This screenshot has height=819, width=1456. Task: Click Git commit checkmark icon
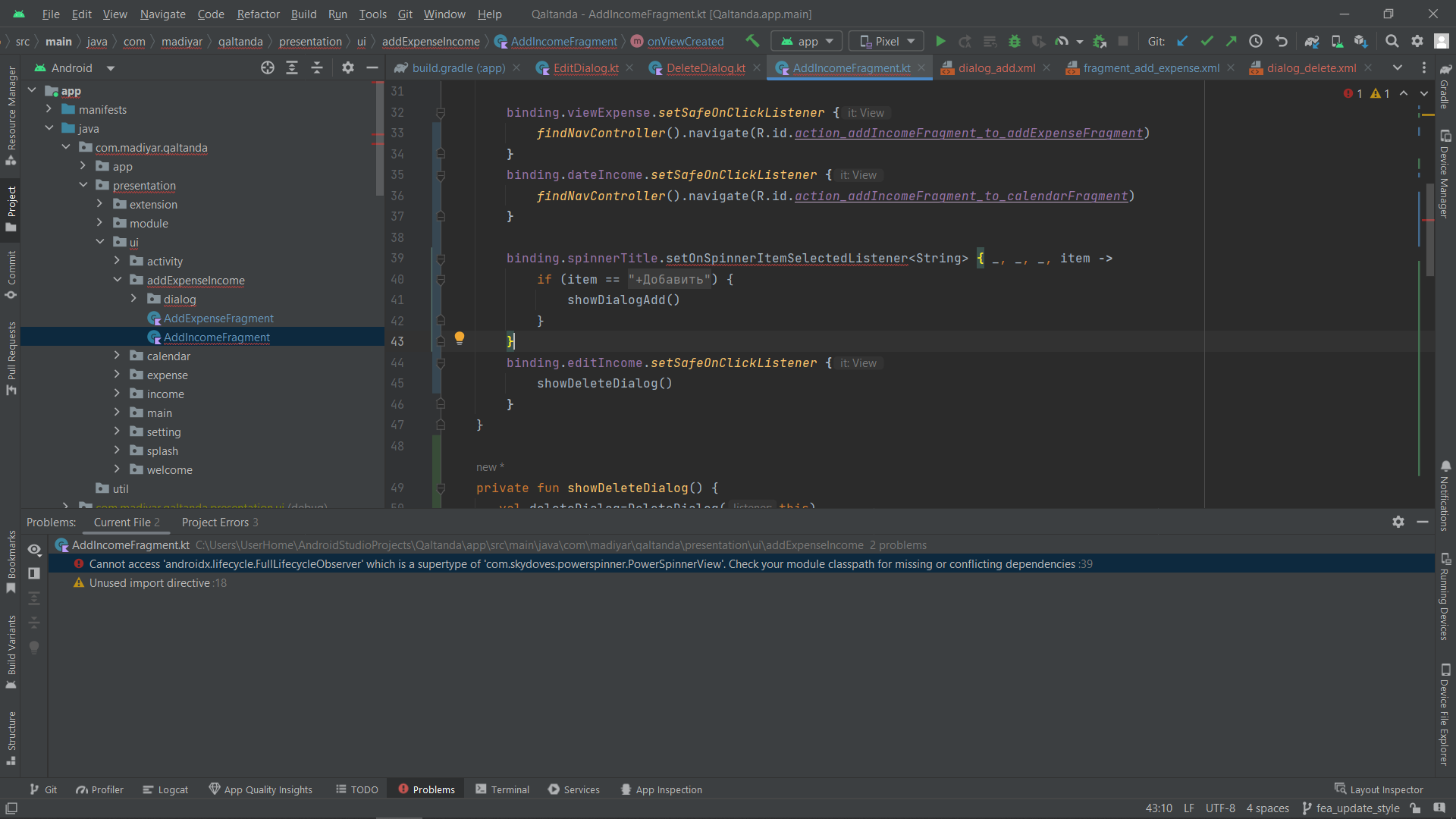[1207, 41]
